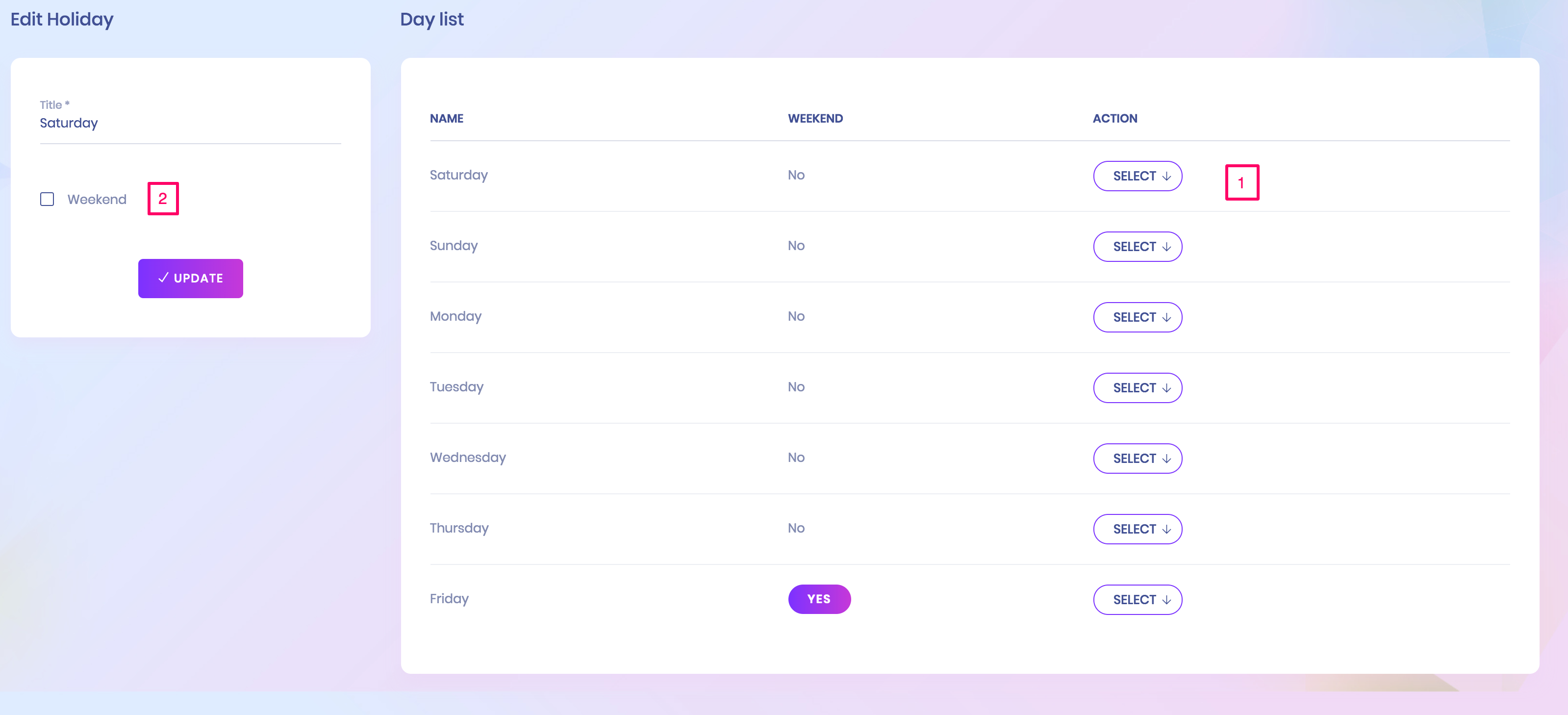Click the Yes badge for Friday
Viewport: 1568px width, 715px height.
click(819, 599)
